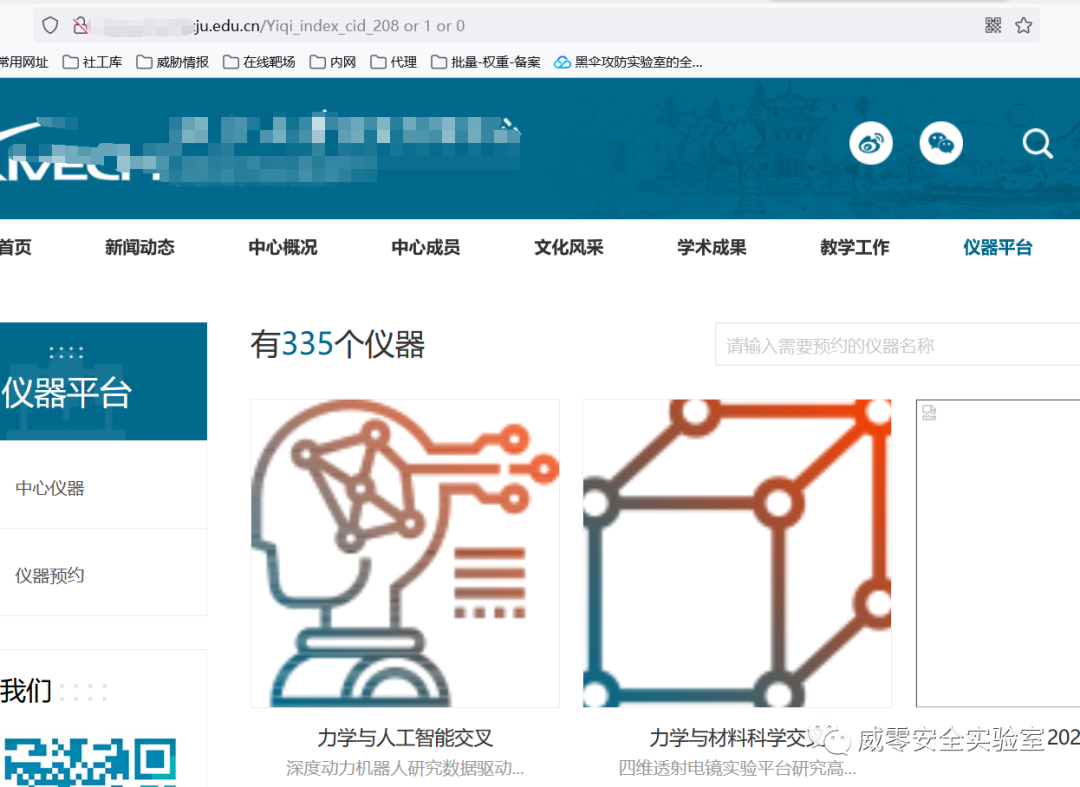Click the WeChat icon in header
The image size is (1080, 787).
point(941,144)
